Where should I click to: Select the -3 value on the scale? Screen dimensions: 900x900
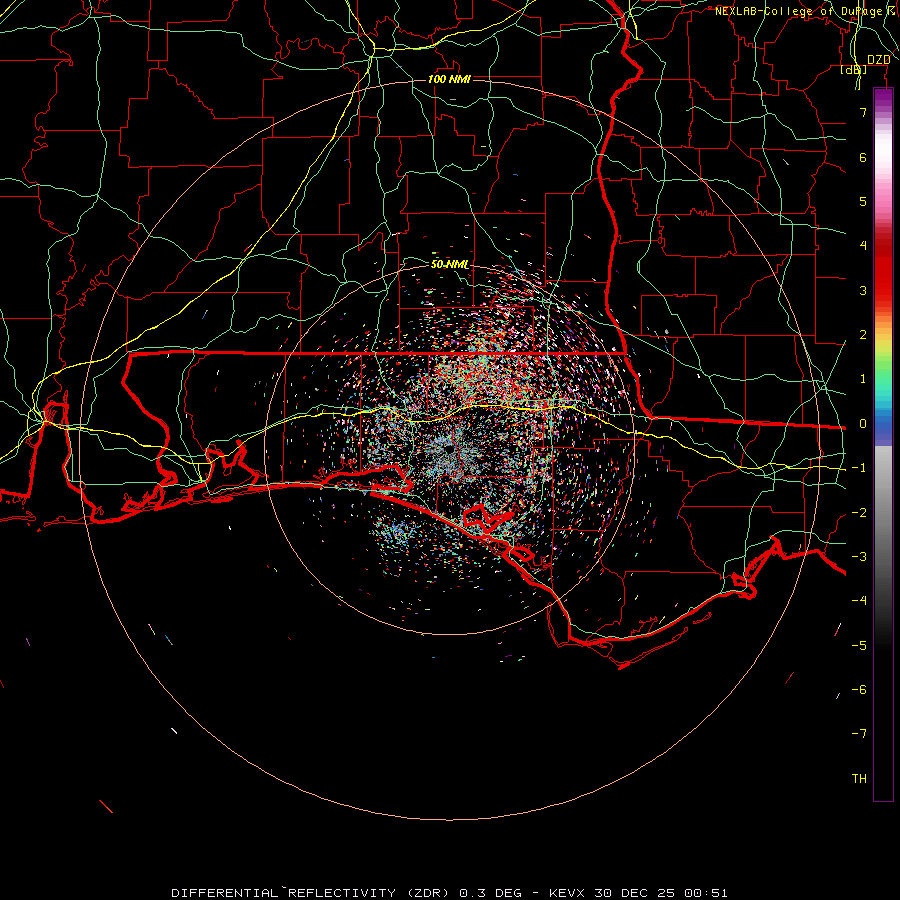859,557
